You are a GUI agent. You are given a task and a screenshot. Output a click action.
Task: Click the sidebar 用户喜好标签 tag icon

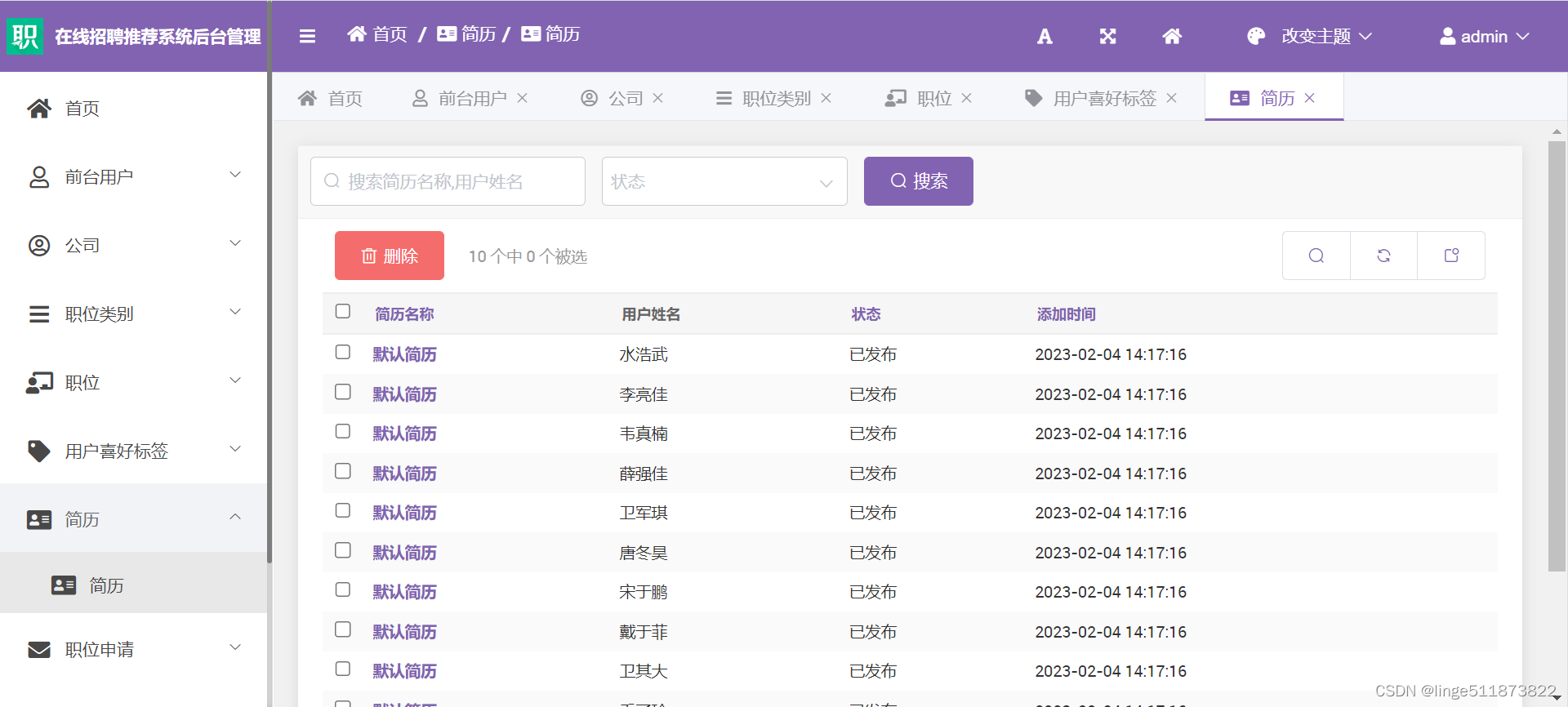tap(39, 451)
